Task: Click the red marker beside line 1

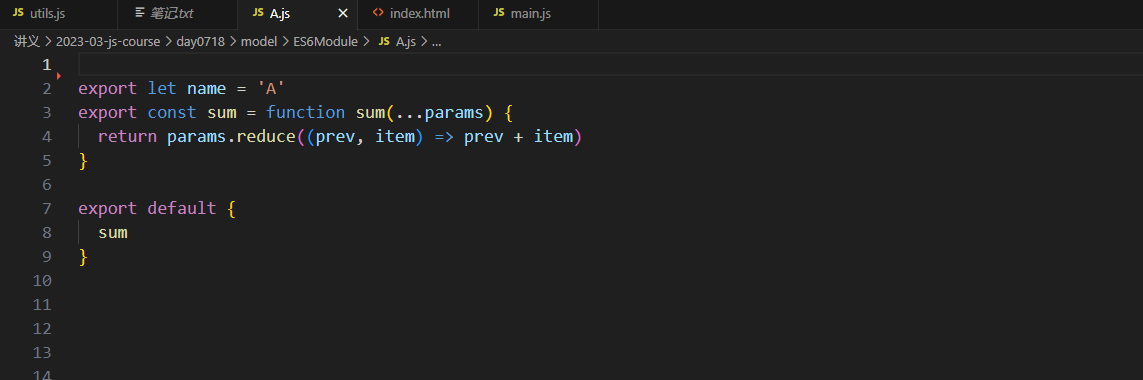Action: (58, 76)
